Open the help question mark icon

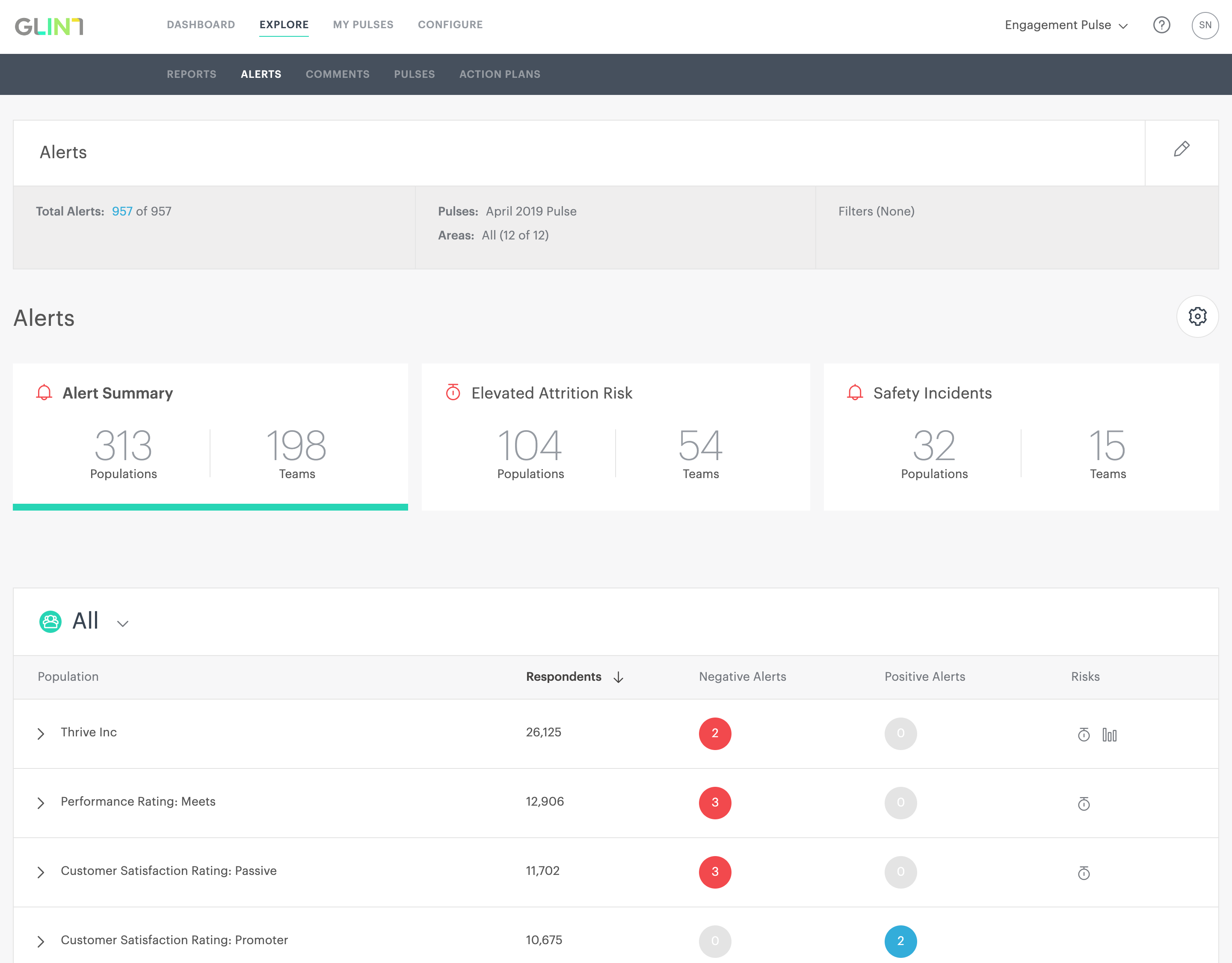[1161, 25]
